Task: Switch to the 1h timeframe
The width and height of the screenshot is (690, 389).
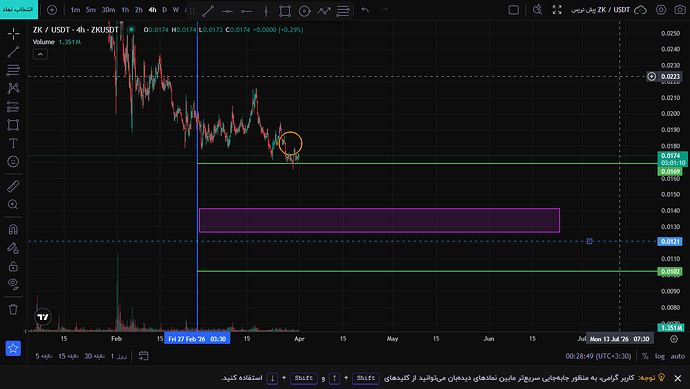Action: [125, 10]
